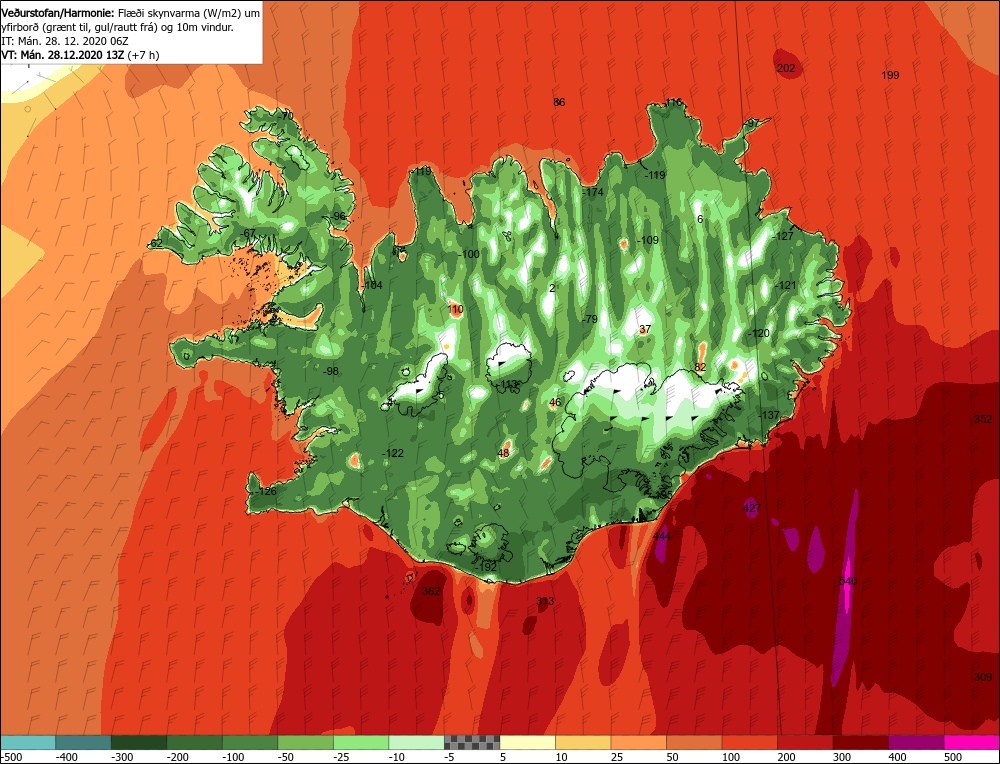Screen dimensions: 1000x764
Task: Click the purple legend swatch between 400 and 500
Action: coord(916,742)
